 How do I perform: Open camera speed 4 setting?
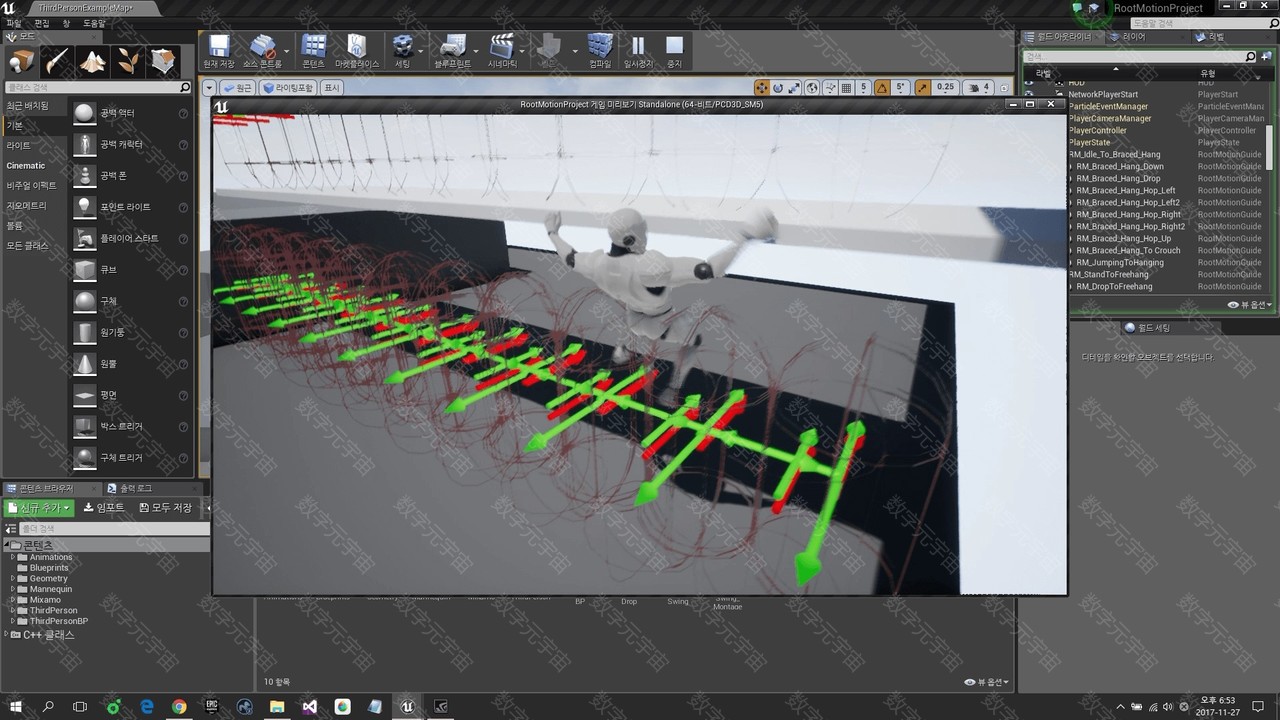pos(980,88)
